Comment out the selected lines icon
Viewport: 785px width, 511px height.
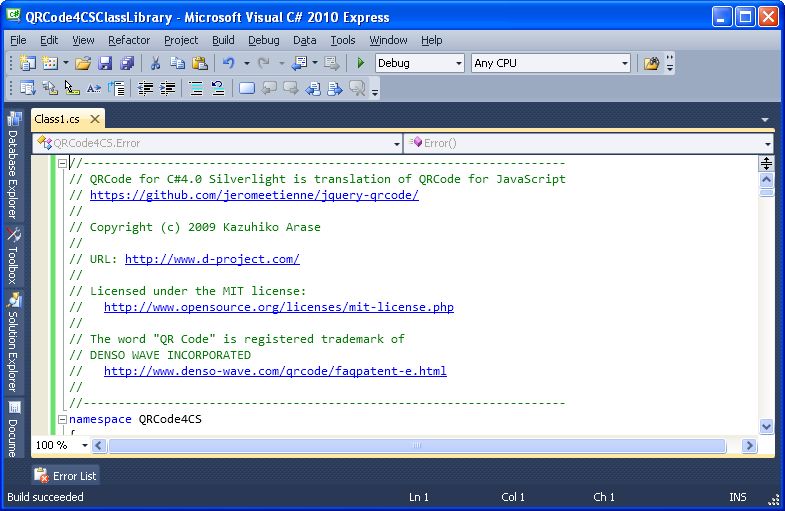195,88
